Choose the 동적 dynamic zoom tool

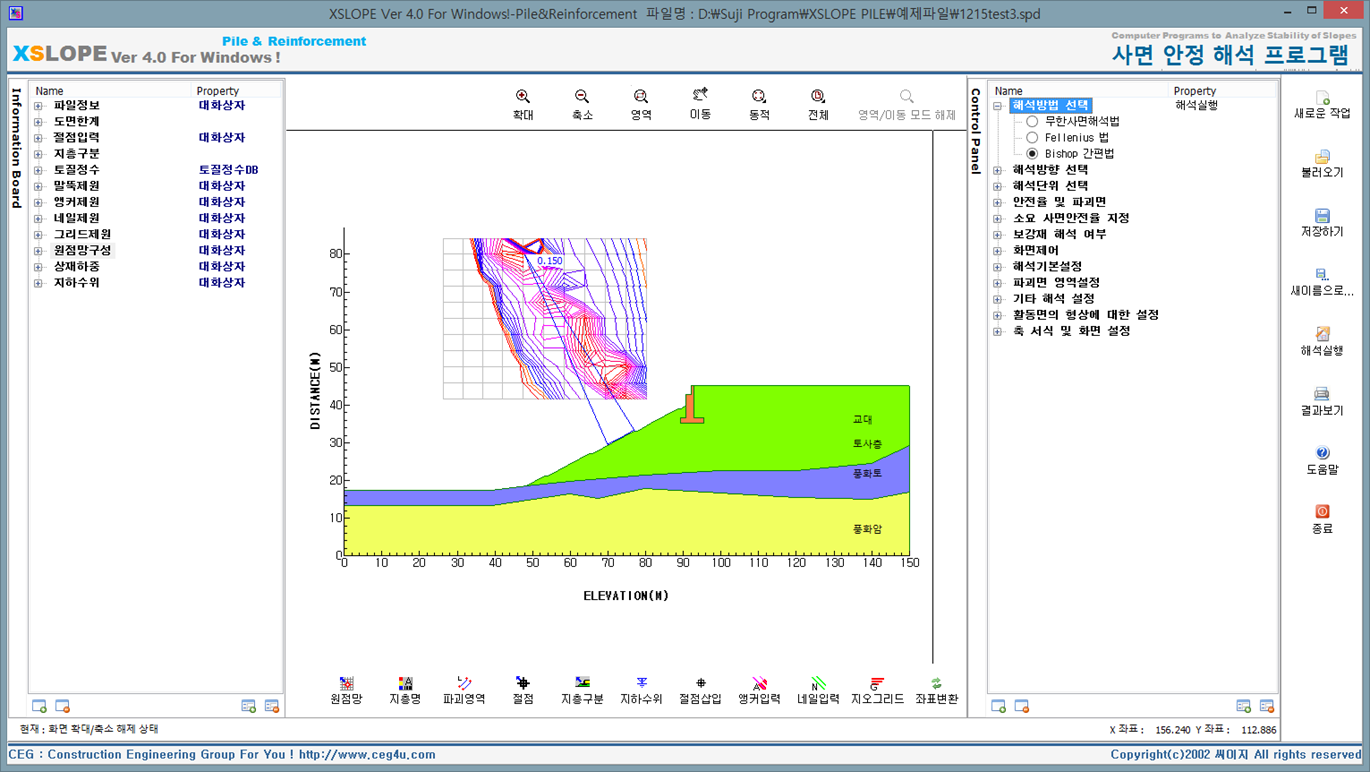[759, 104]
